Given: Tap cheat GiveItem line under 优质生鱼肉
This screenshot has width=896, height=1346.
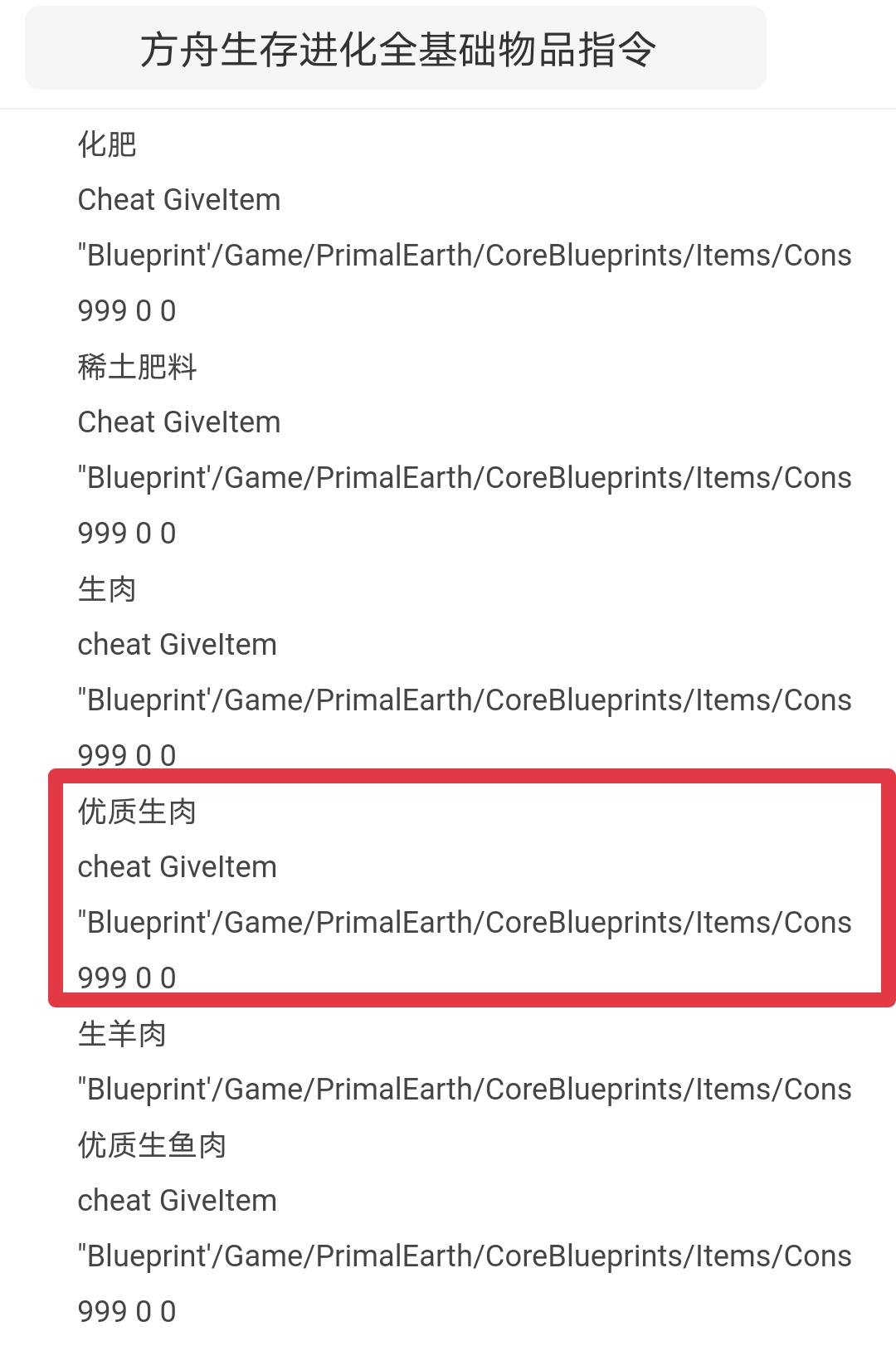Looking at the screenshot, I should pyautogui.click(x=178, y=1201).
